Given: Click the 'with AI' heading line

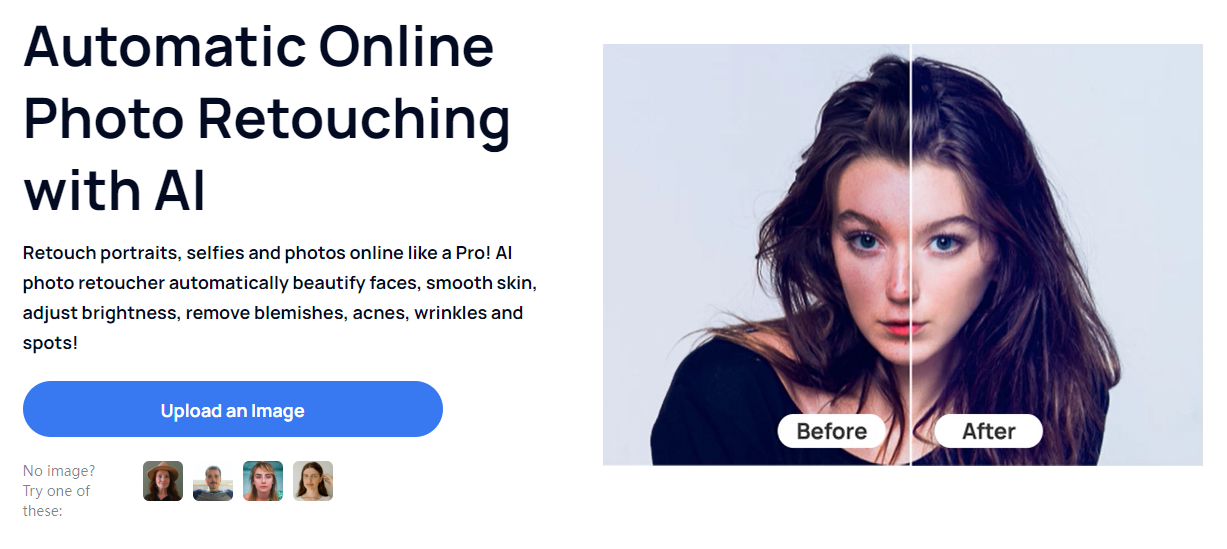Looking at the screenshot, I should pos(114,190).
